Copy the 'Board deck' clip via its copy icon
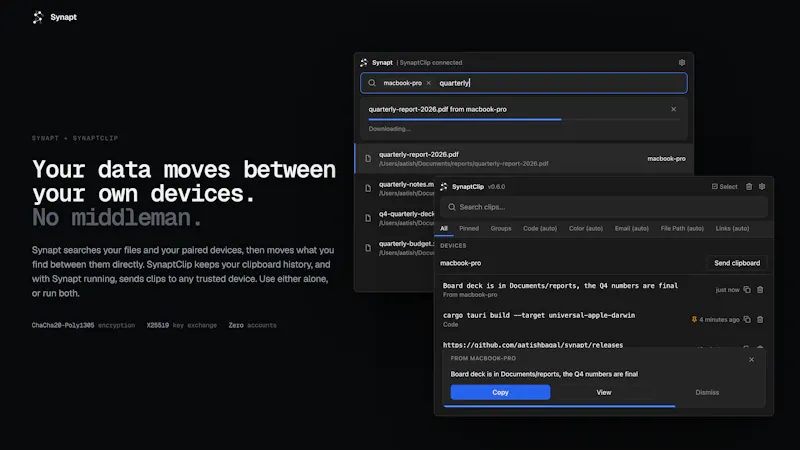800x450 pixels. [747, 290]
